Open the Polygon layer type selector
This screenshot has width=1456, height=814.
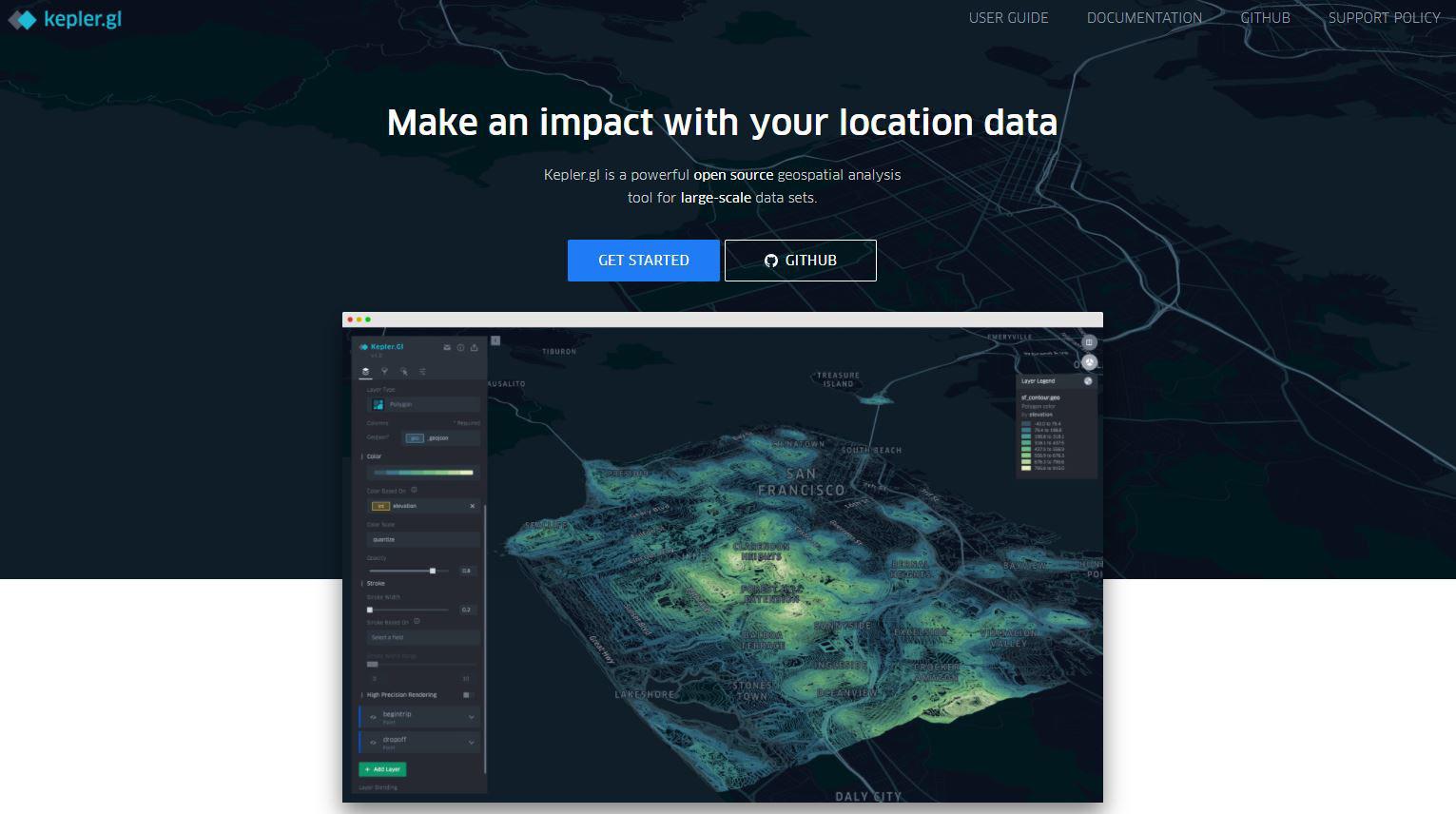423,404
